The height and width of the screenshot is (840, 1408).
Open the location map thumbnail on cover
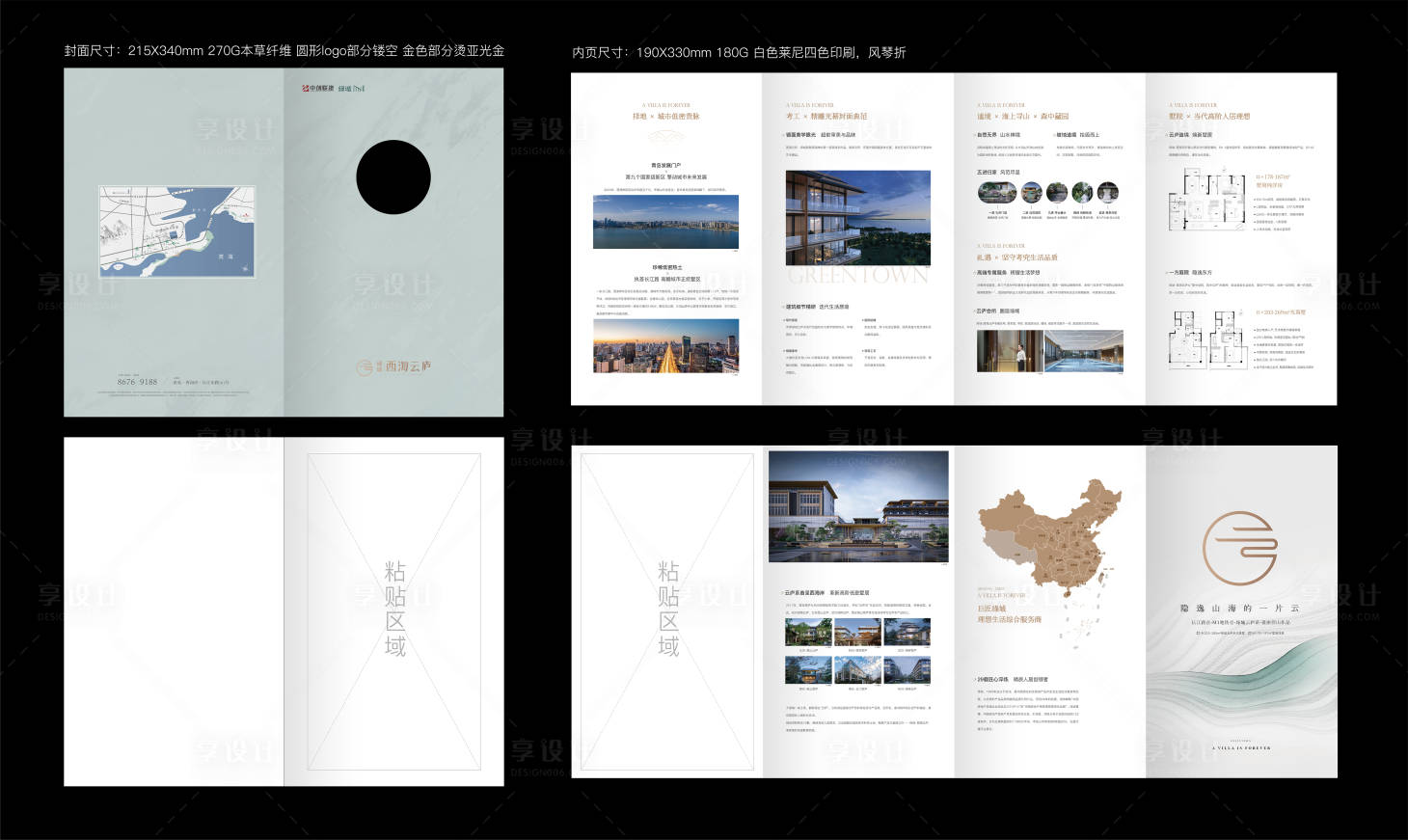click(177, 232)
